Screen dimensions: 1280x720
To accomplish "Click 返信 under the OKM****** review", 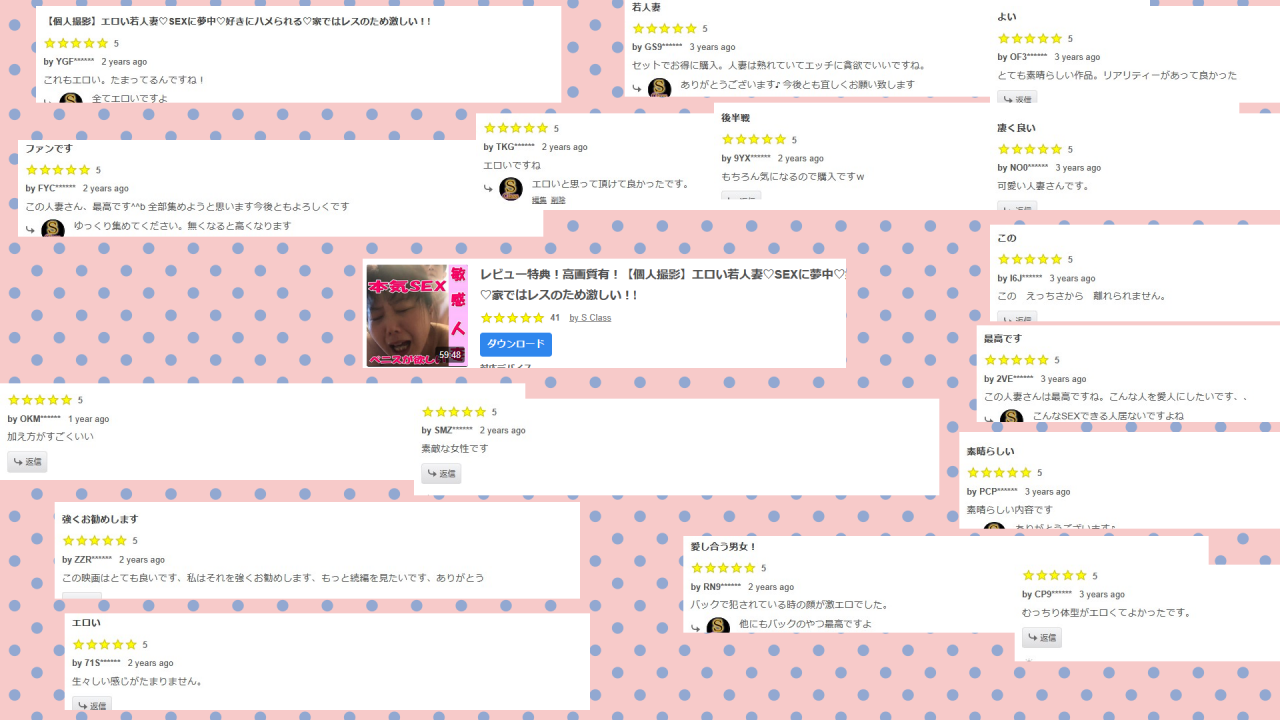I will [x=27, y=462].
